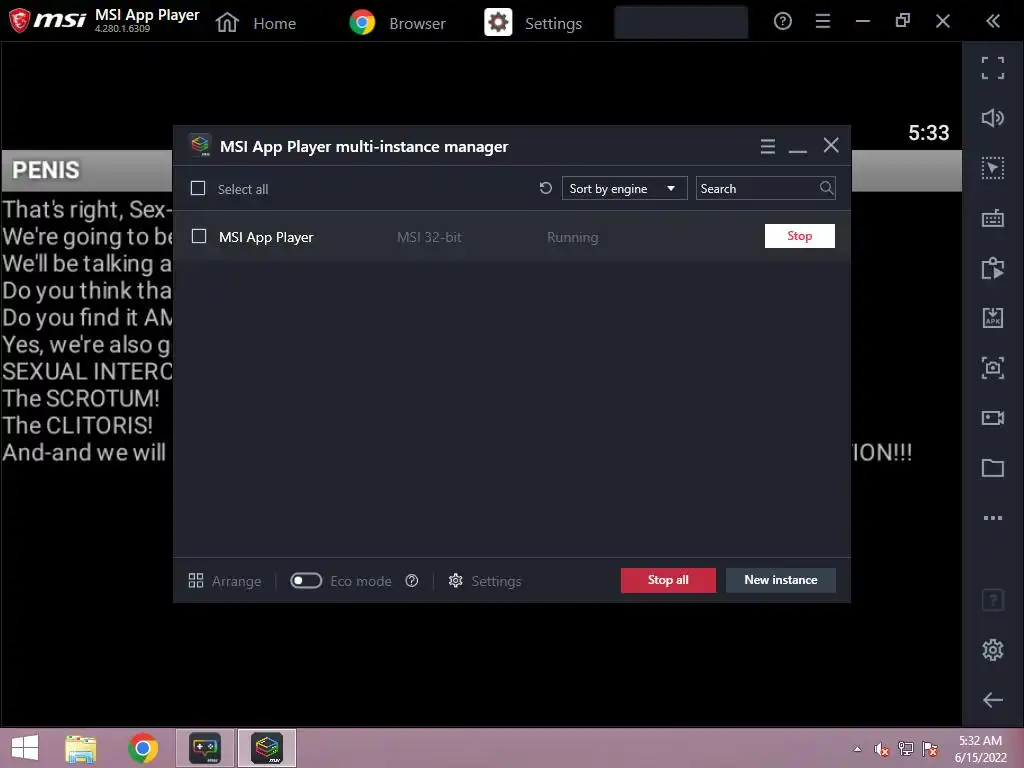Open the help icon in the title bar
1024x768 pixels.
tap(782, 22)
